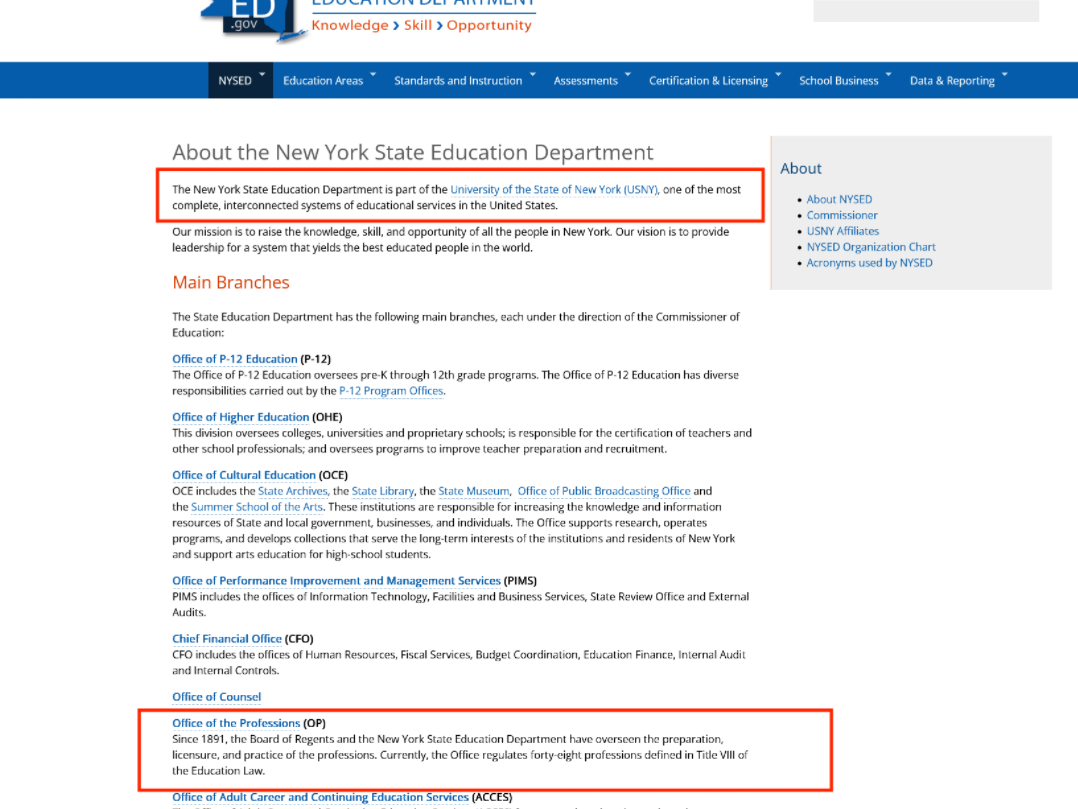Screen dimensions: 1078x809
Task: Expand the Education Areas dropdown arrow
Action: point(373,74)
